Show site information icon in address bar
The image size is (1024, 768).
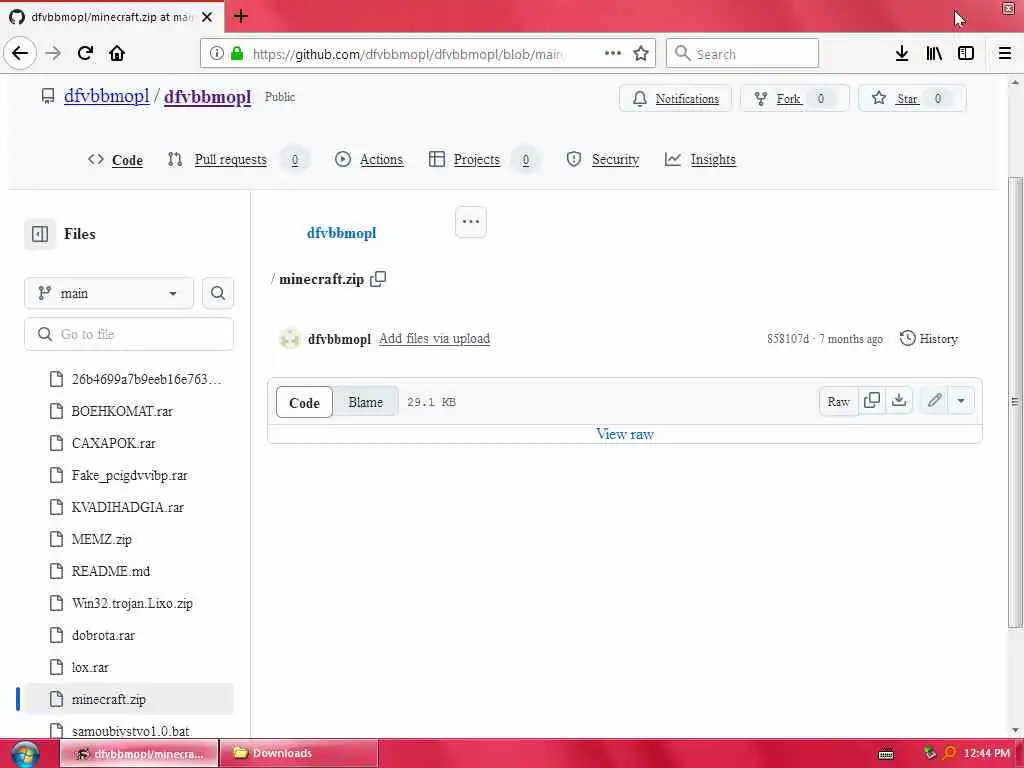tap(216, 54)
